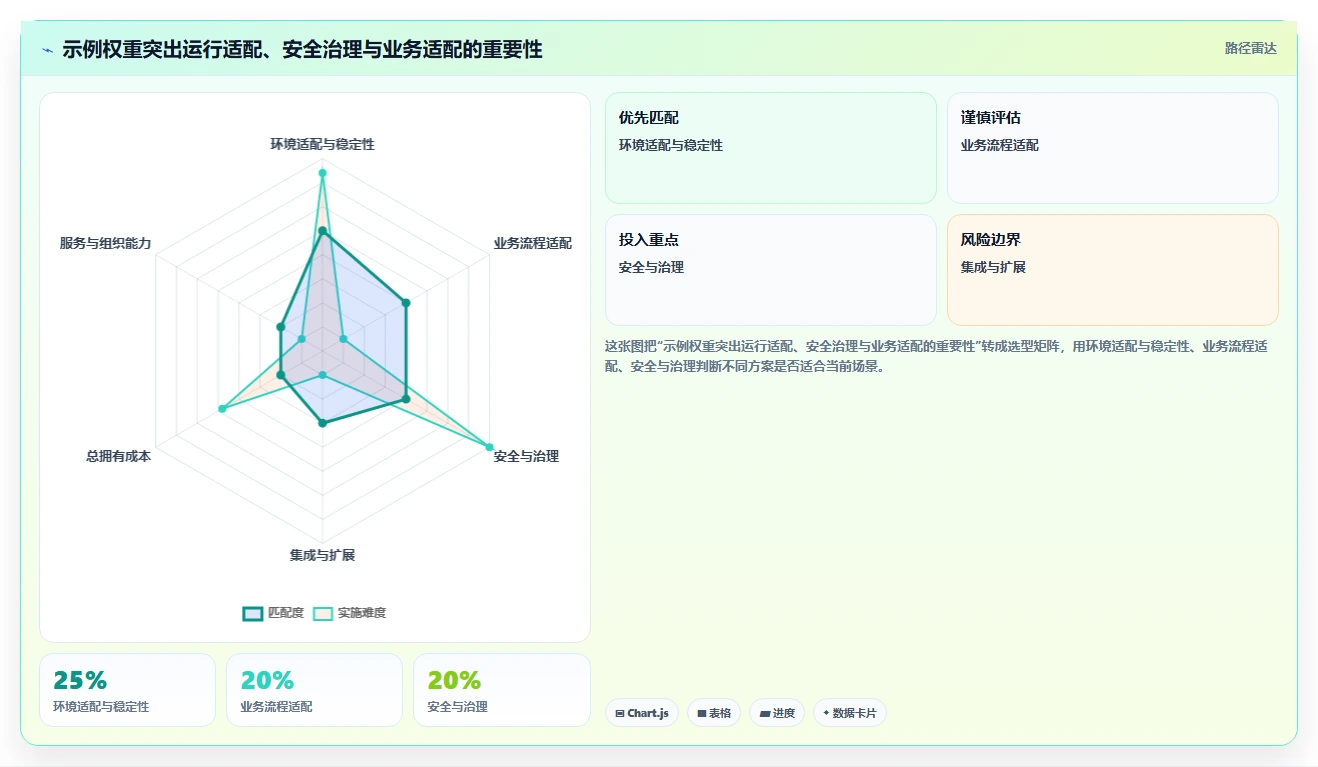Click the lightning icon beside the title
The width and height of the screenshot is (1318, 767).
pyautogui.click(x=47, y=49)
